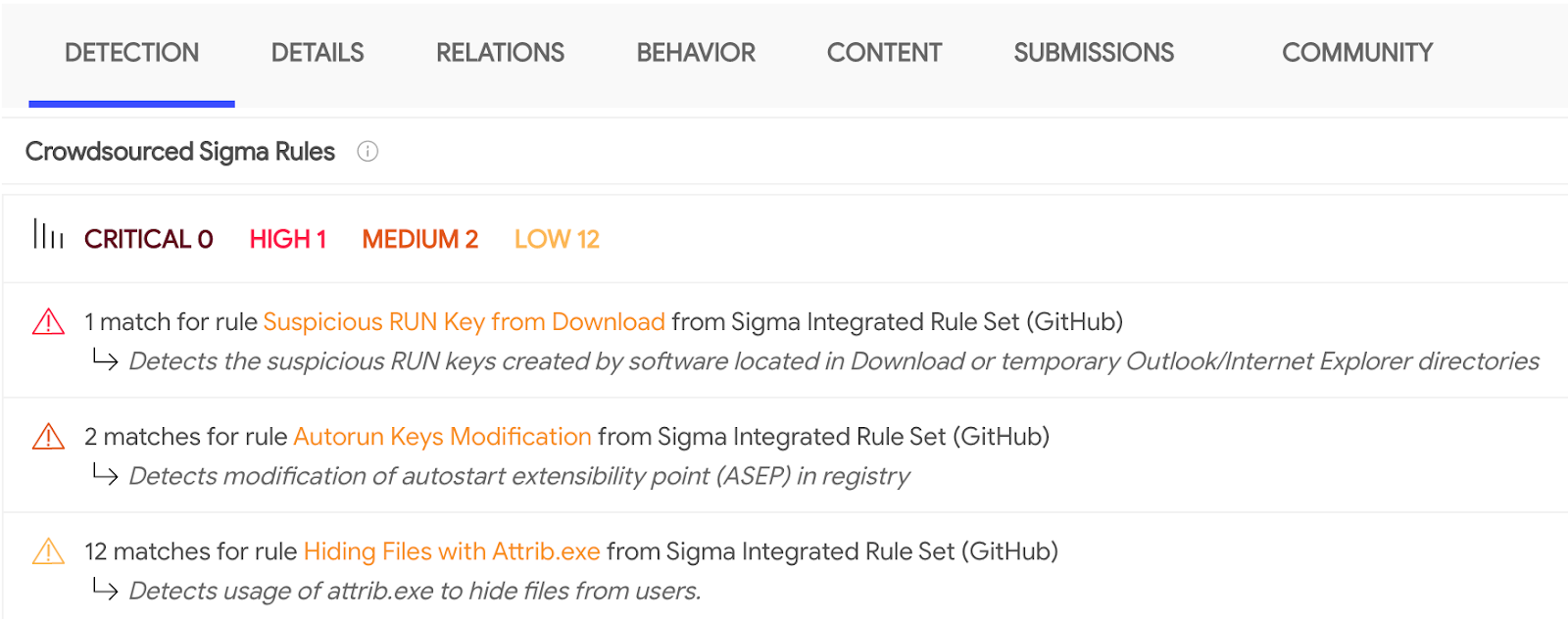Click the warning triangle beside Autorun Keys Modification
This screenshot has height=619, width=1568.
click(x=48, y=436)
